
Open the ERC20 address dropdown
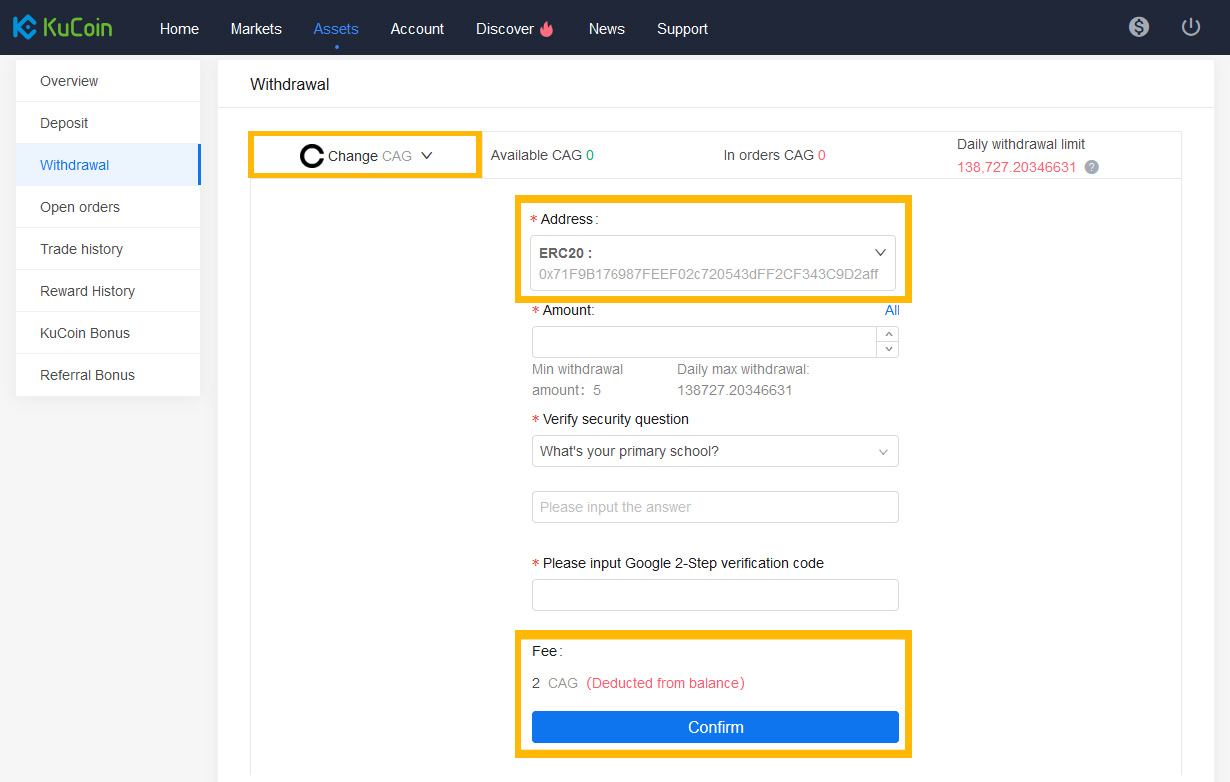[714, 263]
